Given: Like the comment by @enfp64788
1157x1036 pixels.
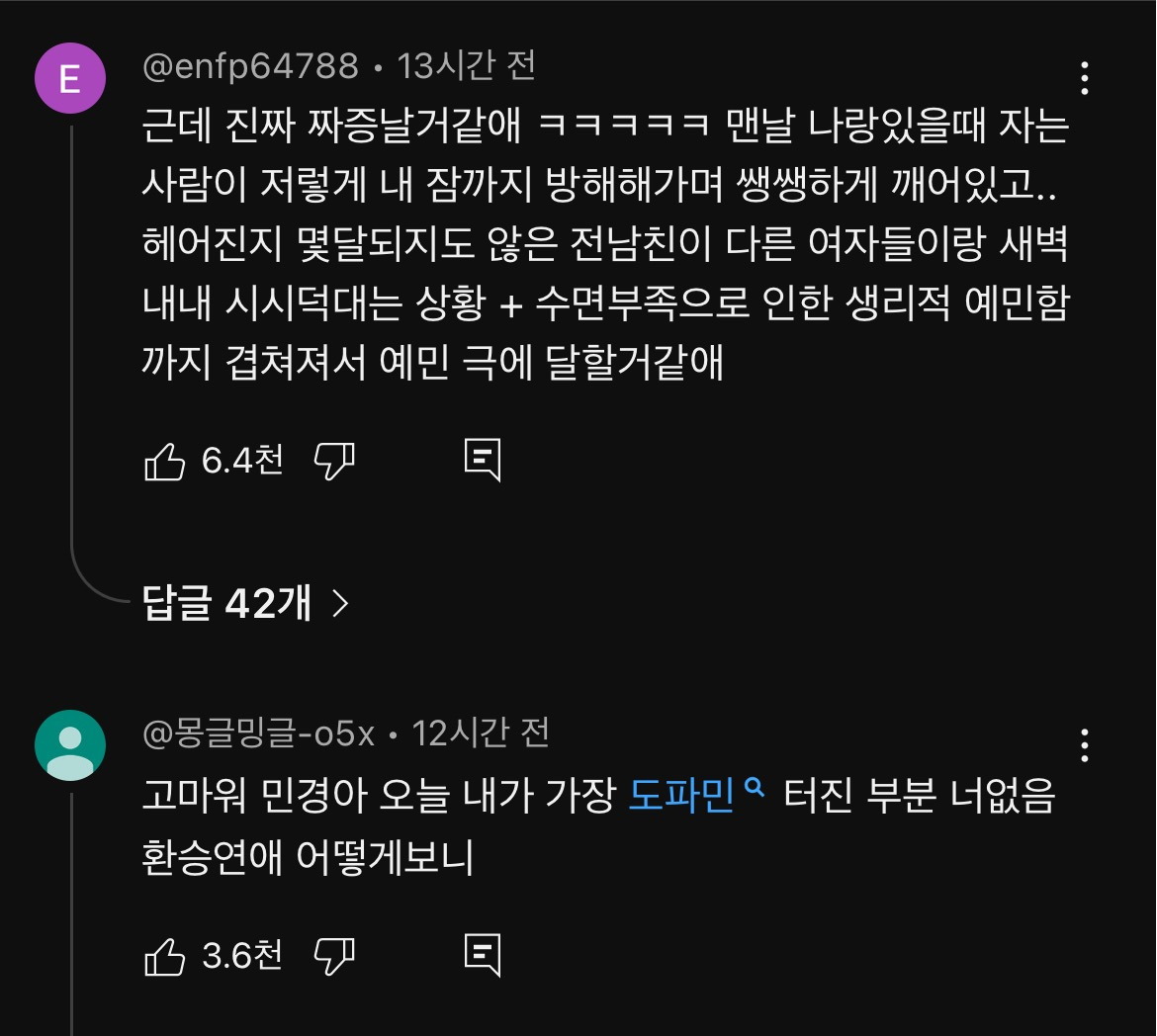Looking at the screenshot, I should point(165,461).
